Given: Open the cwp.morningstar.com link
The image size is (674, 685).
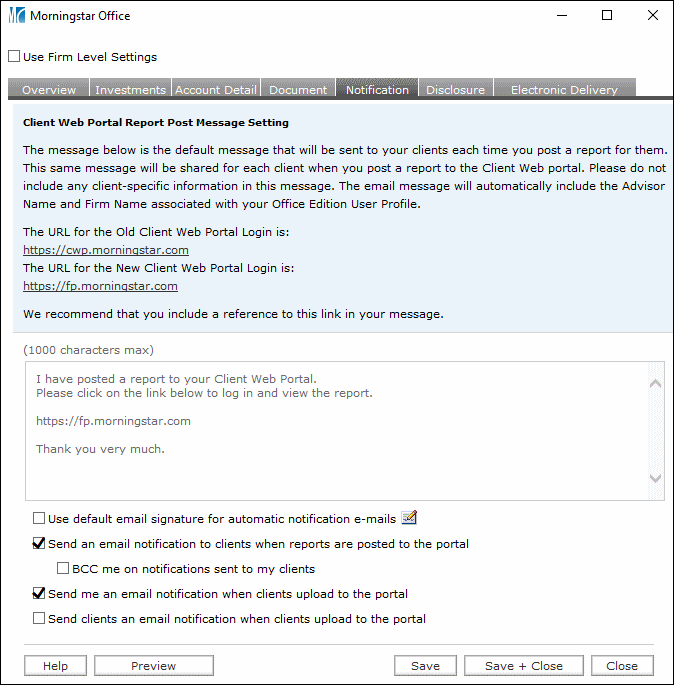Looking at the screenshot, I should [x=106, y=250].
